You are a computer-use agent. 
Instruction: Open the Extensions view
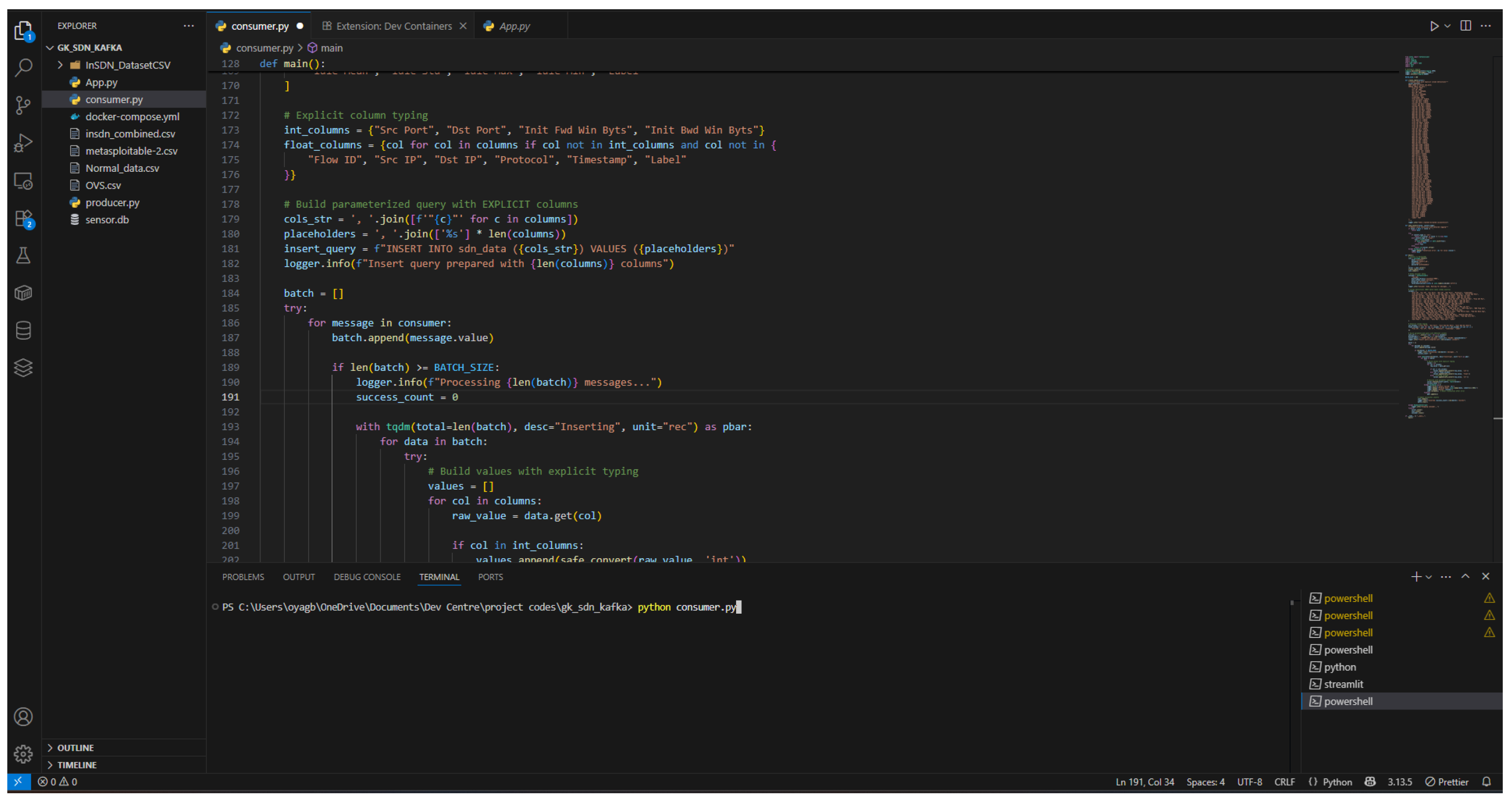click(x=23, y=218)
